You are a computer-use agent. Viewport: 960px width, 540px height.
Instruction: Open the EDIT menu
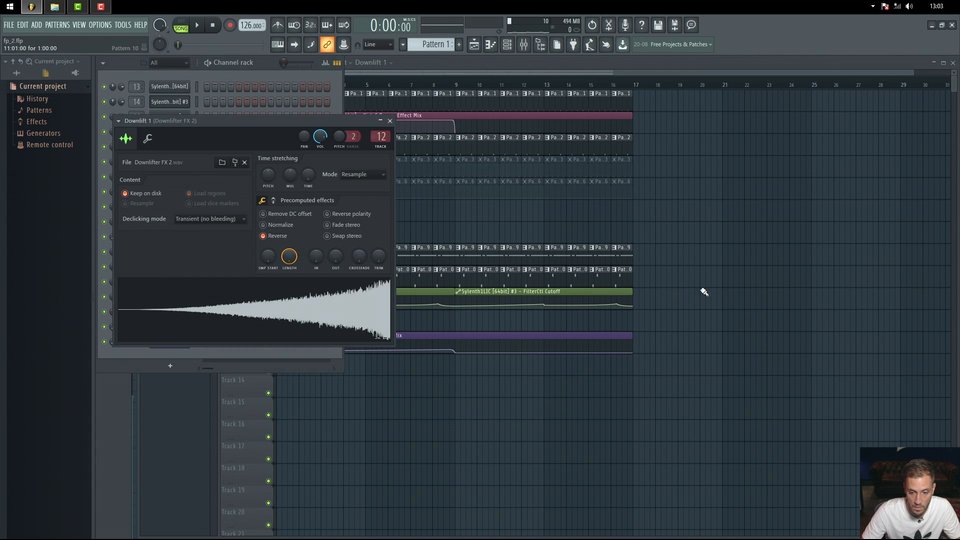click(23, 25)
